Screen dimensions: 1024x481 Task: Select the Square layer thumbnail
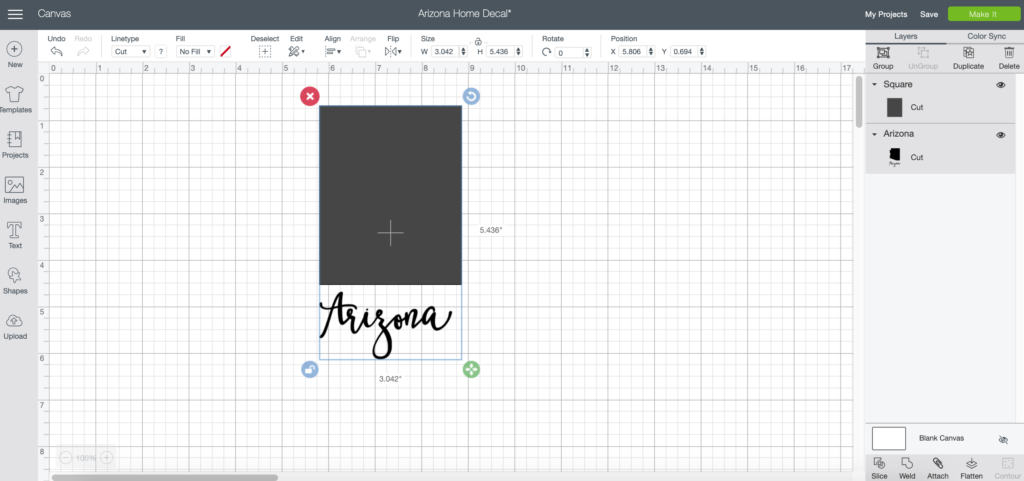point(895,108)
